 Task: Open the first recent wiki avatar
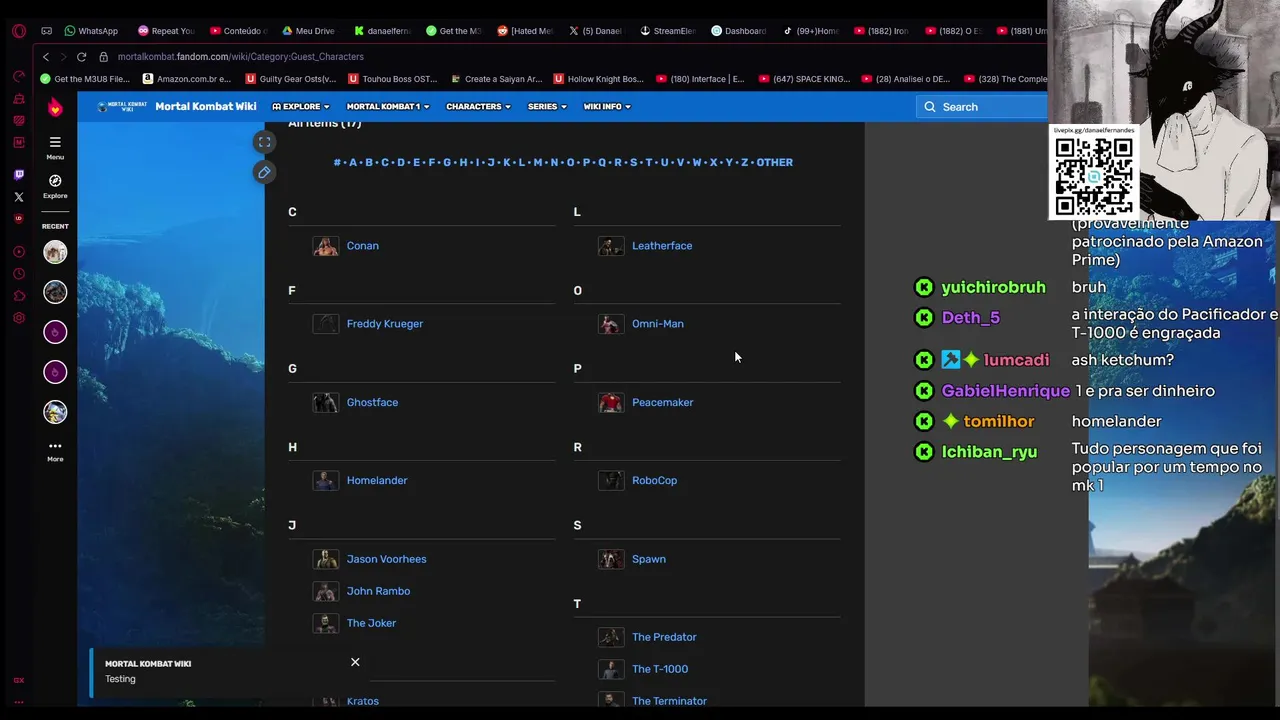click(55, 252)
